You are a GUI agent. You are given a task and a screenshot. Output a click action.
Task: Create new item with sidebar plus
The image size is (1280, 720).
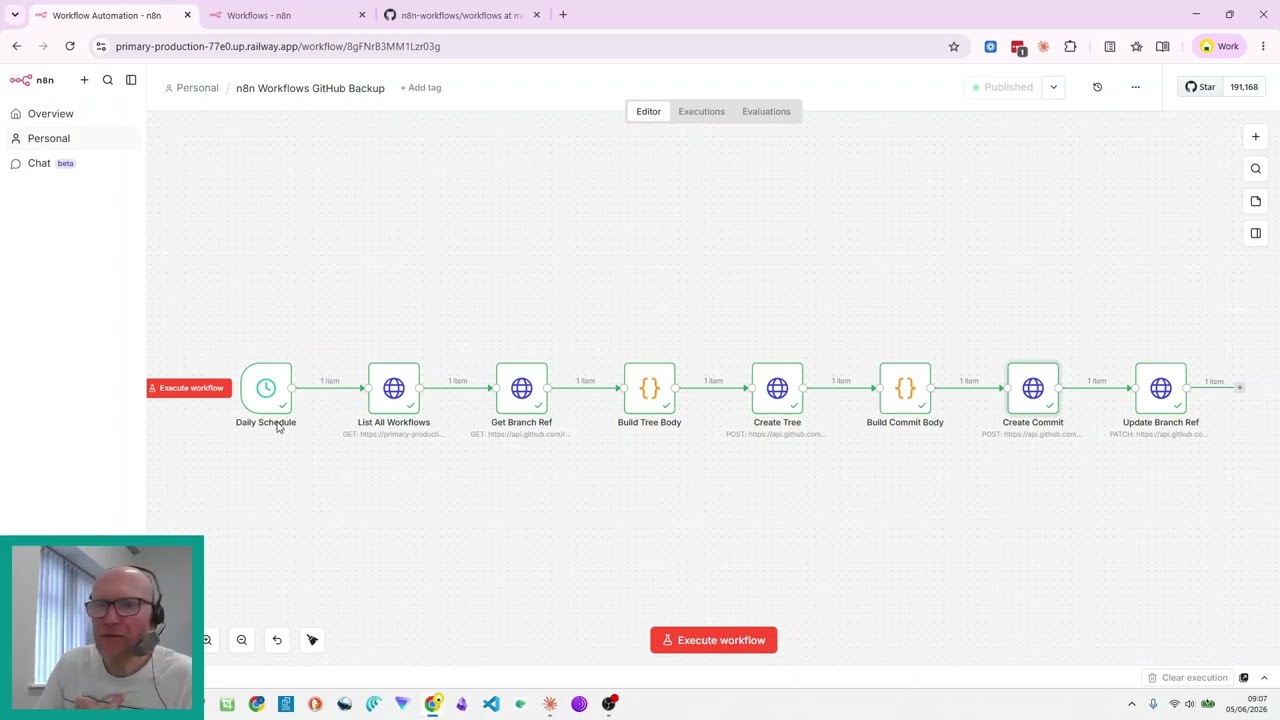[84, 80]
